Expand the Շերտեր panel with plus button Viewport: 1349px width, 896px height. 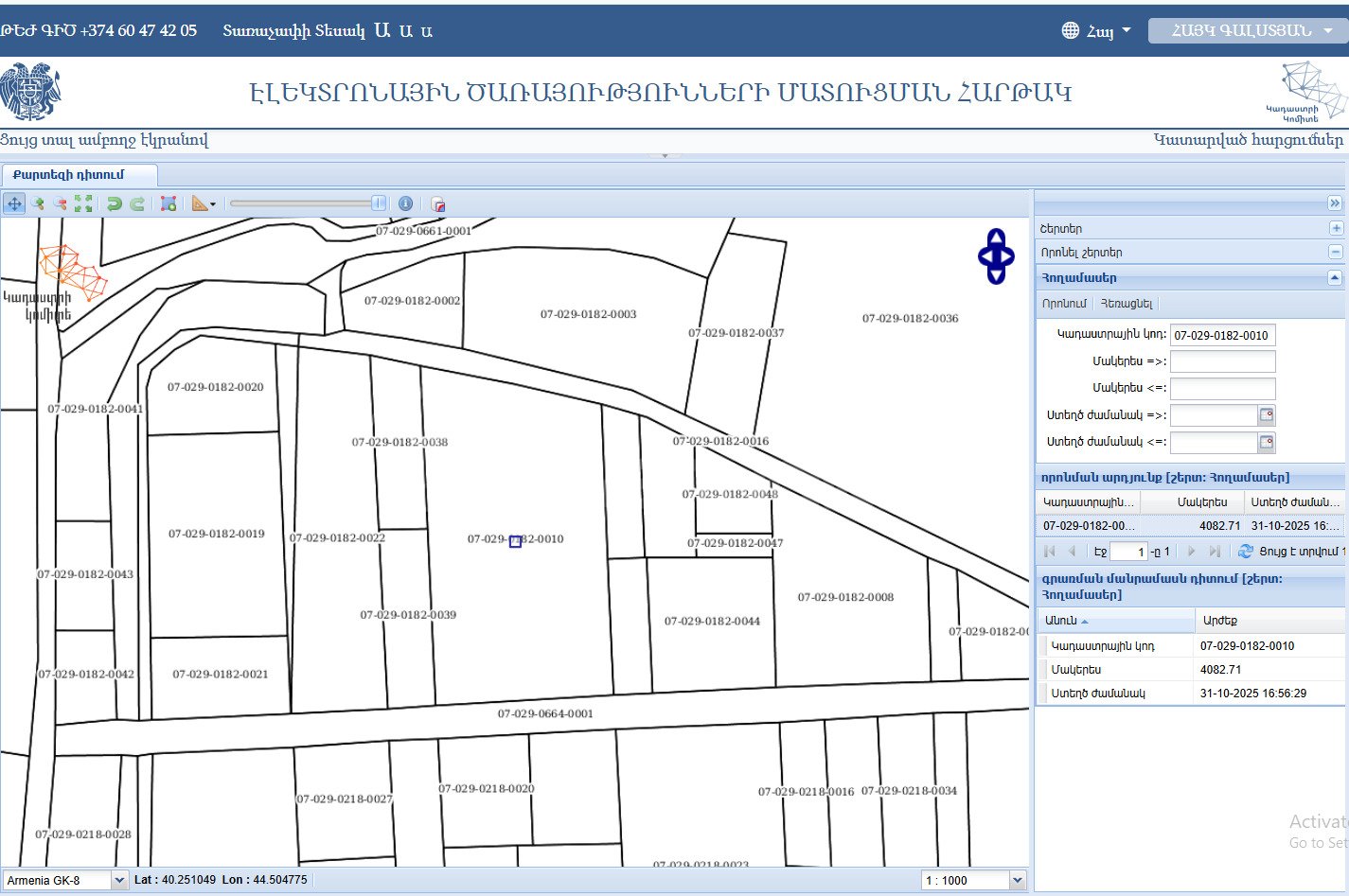tap(1336, 228)
